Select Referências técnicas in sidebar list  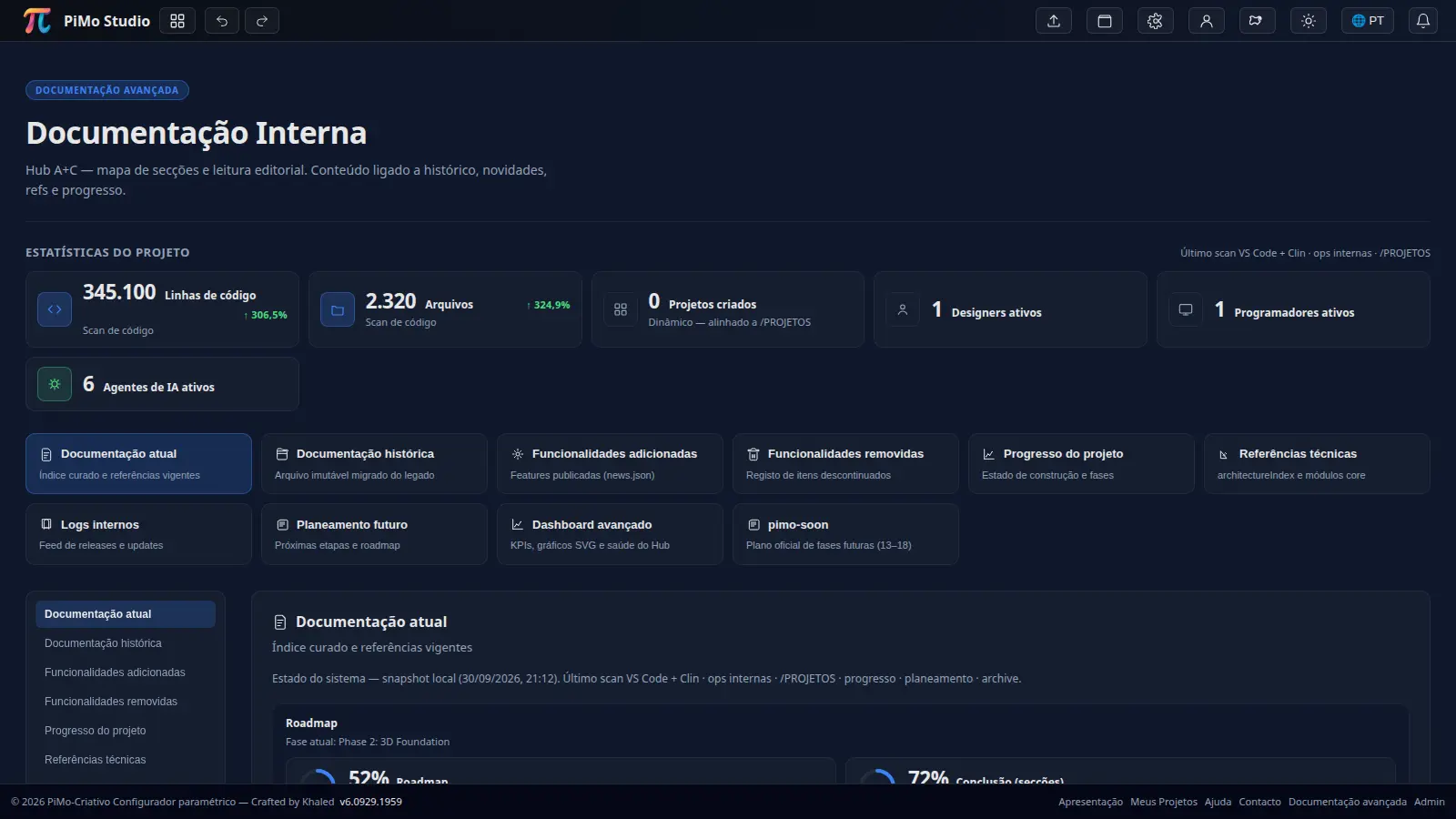[x=126, y=760]
